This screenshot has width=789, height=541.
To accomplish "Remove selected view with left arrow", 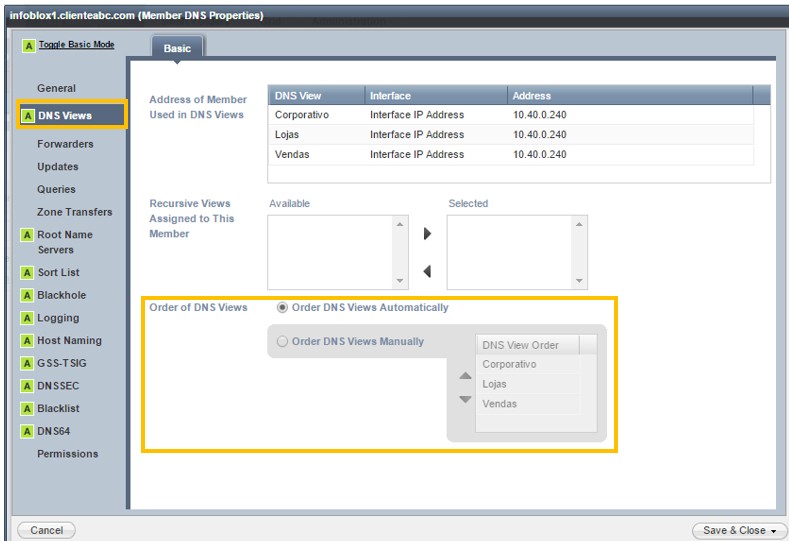I will click(427, 271).
